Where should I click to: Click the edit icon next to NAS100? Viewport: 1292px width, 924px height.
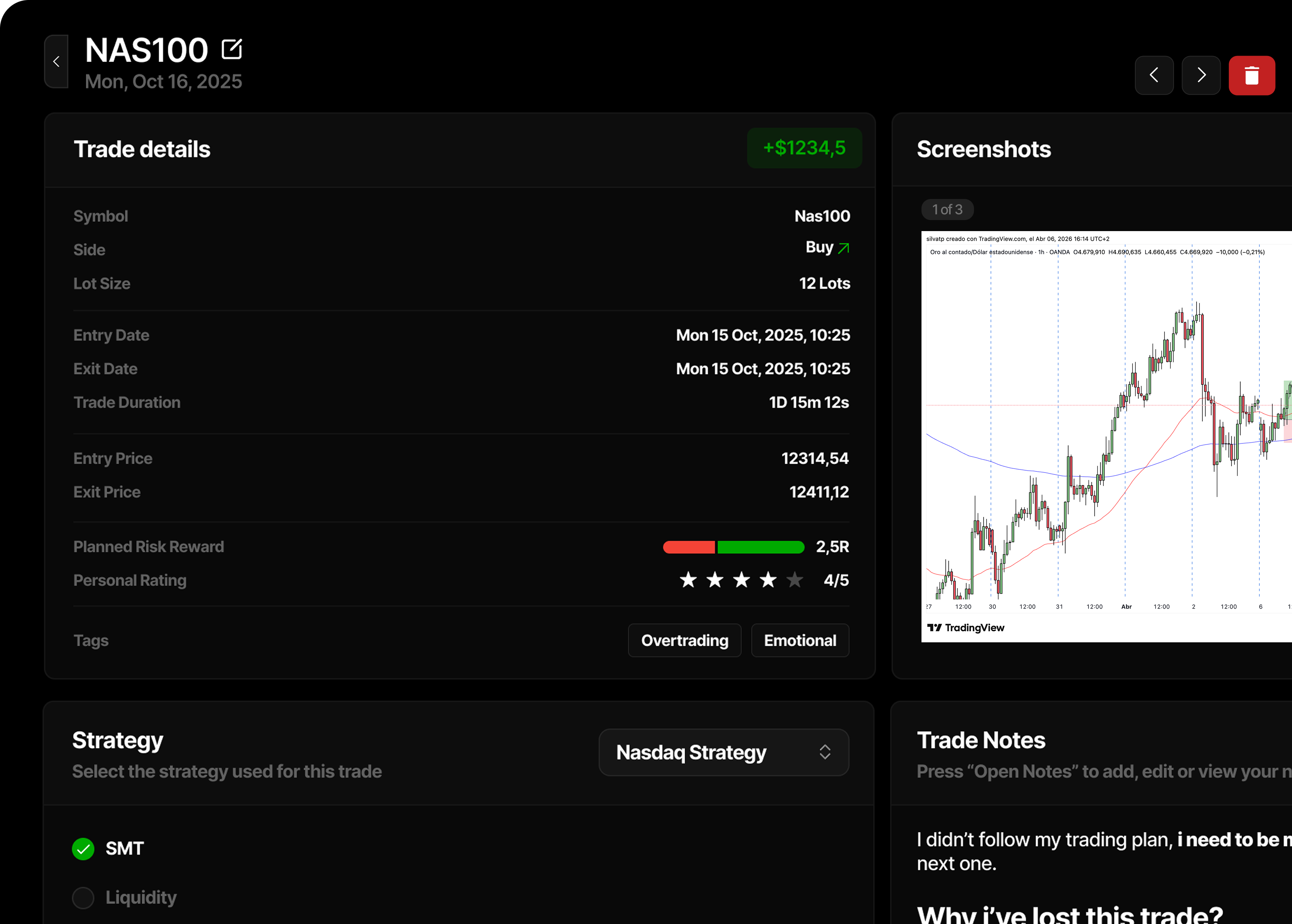tap(231, 49)
